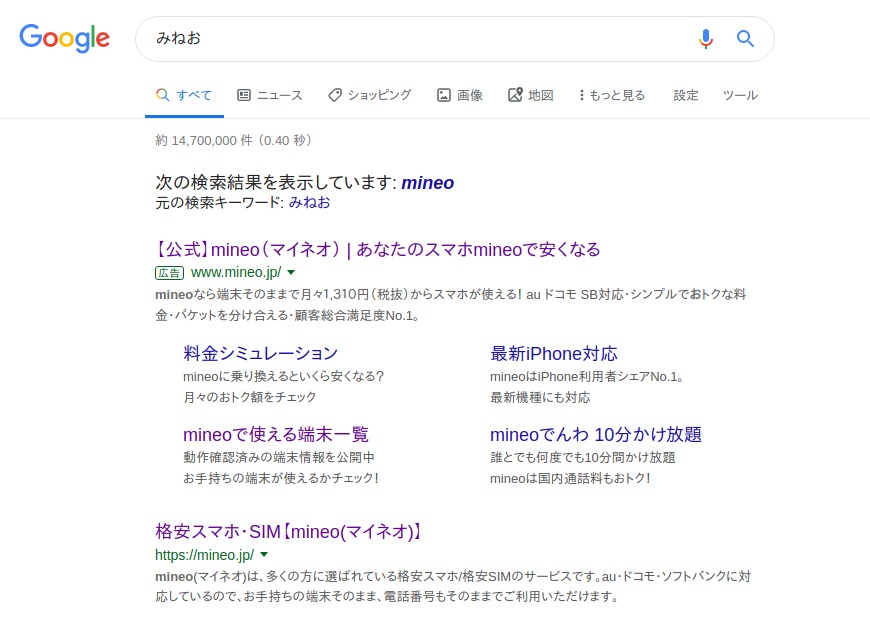The width and height of the screenshot is (870, 624).
Task: Click the https://mineo.jp/ result URL
Action: 205,555
